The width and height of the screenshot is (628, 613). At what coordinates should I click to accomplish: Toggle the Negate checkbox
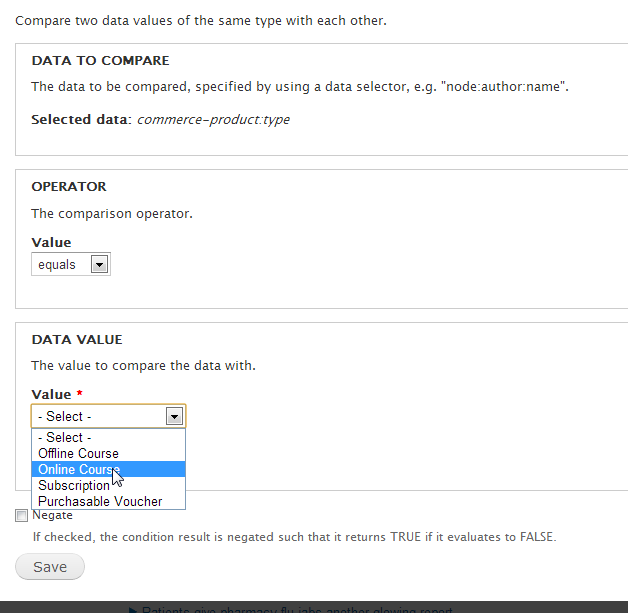22,516
